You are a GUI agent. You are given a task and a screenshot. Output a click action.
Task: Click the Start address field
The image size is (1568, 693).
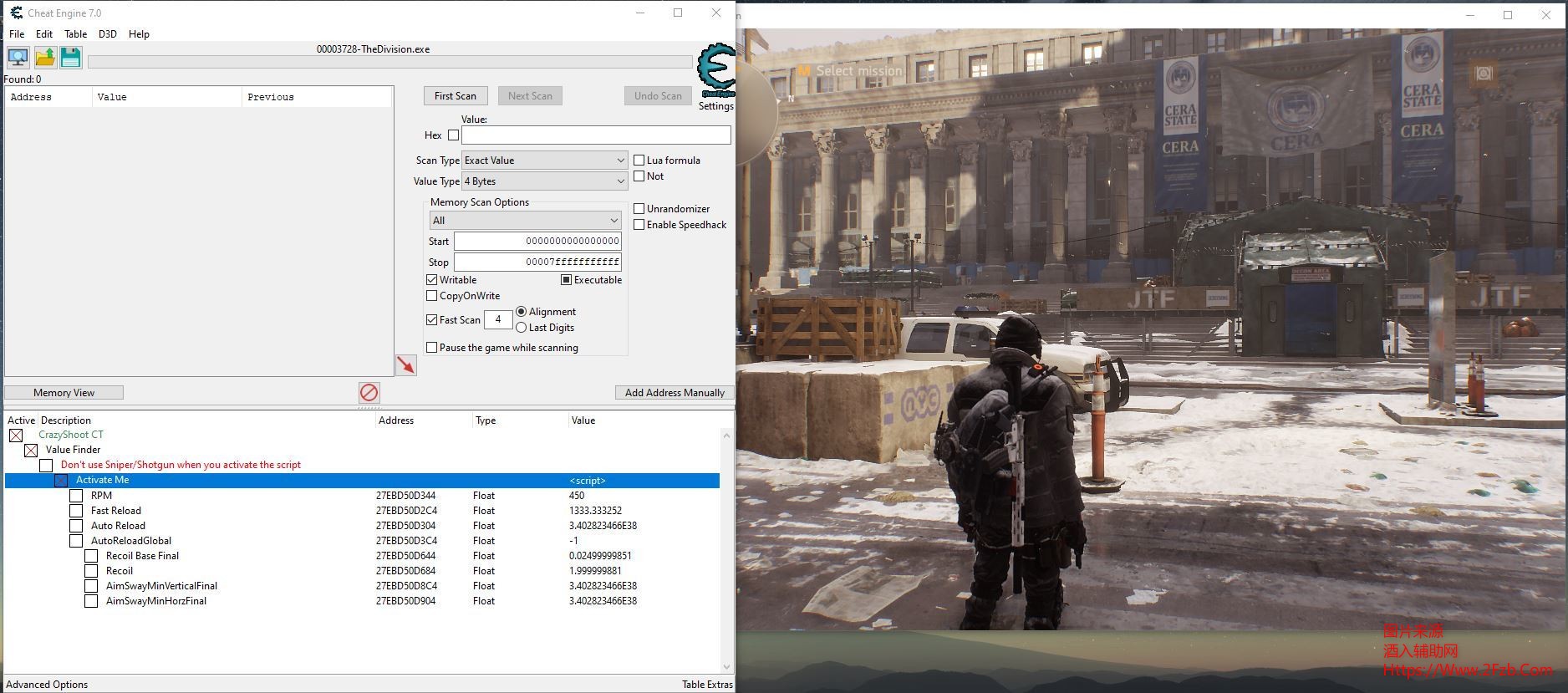537,241
